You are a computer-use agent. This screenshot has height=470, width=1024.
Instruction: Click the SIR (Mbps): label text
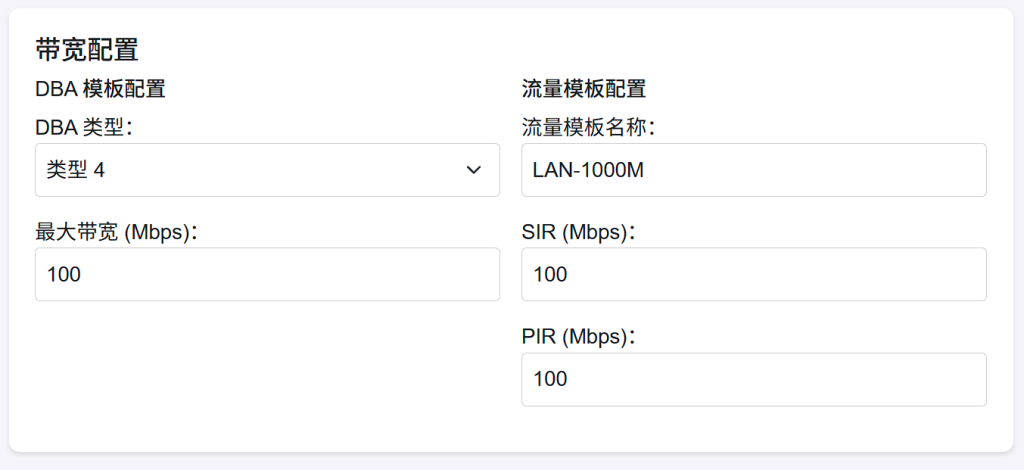578,232
